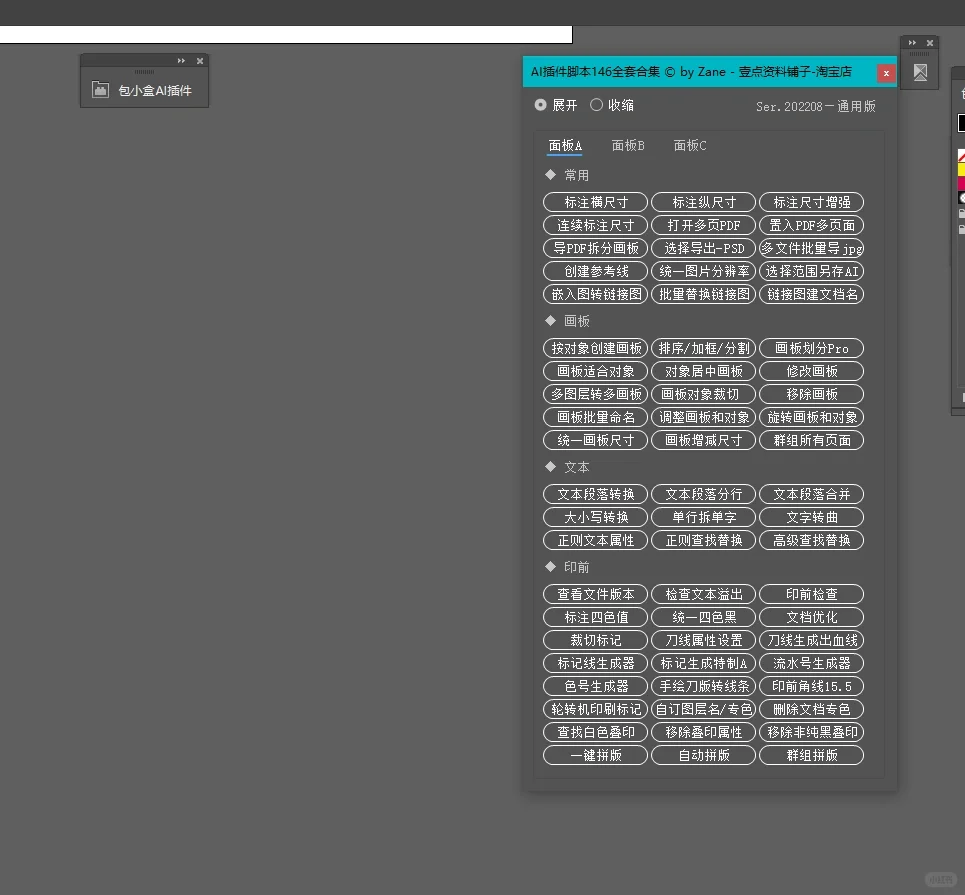Click the 链接图建文档名 button
Viewport: 965px width, 895px height.
click(x=812, y=294)
